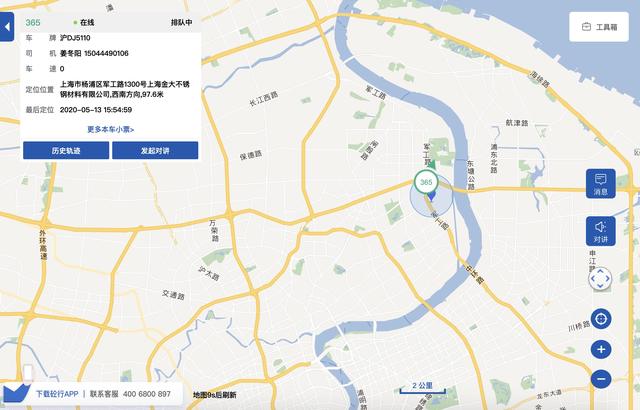Zoom out with the minus button

coord(601,379)
